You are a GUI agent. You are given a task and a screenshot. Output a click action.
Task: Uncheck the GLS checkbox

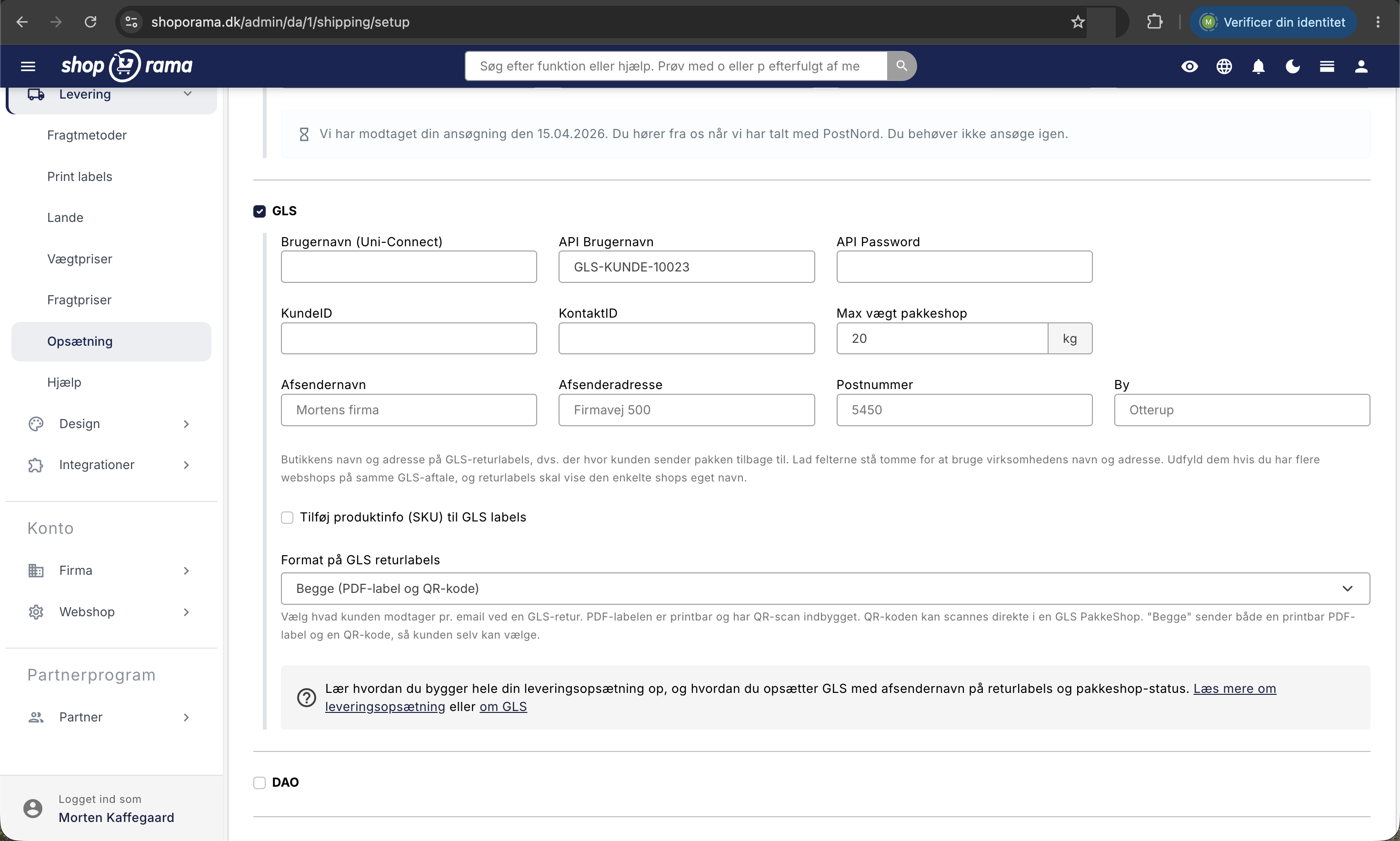260,211
